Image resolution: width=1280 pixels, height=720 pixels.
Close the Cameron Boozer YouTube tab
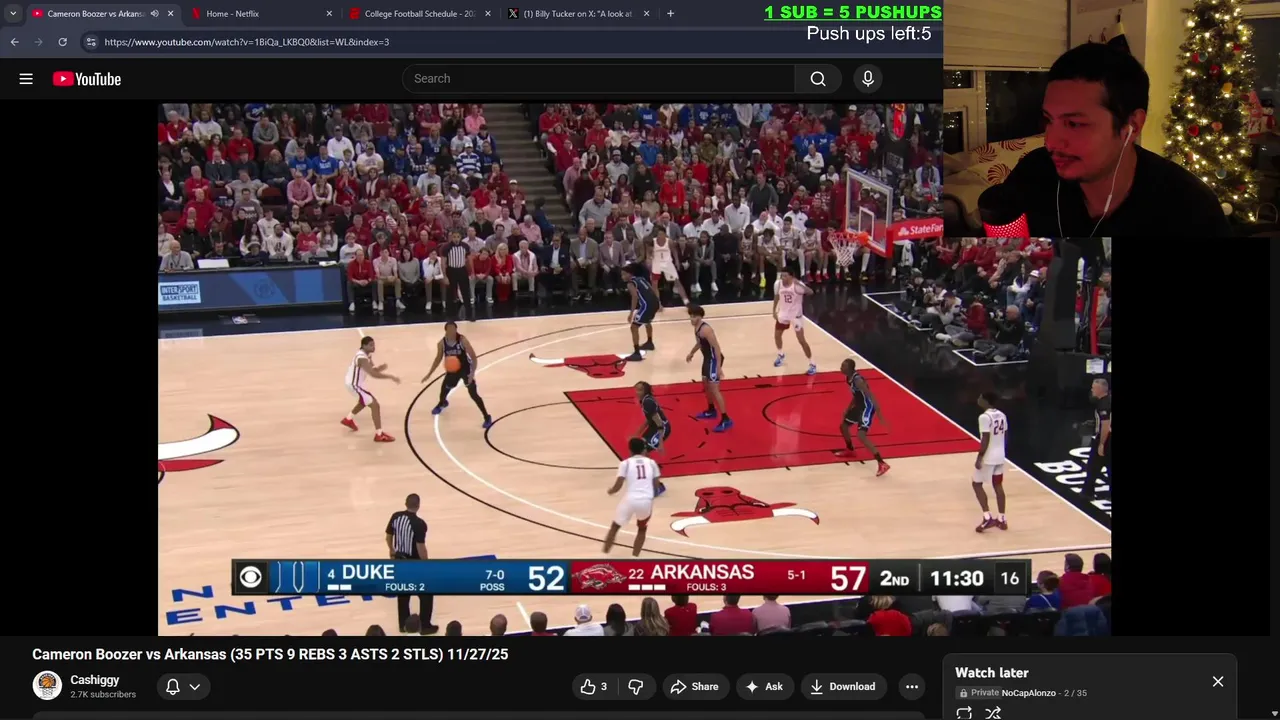[x=171, y=14]
